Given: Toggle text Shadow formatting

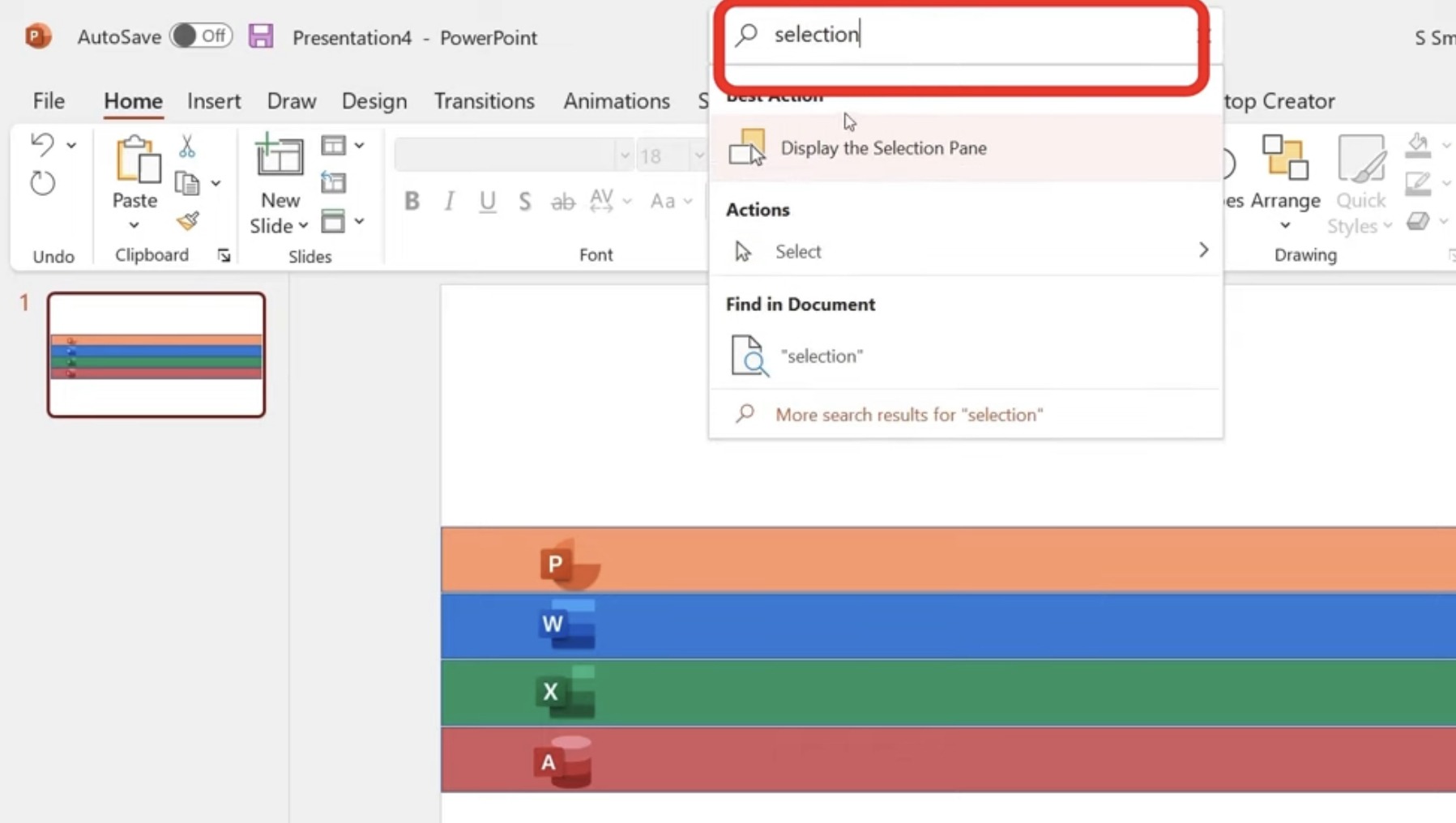Looking at the screenshot, I should pyautogui.click(x=525, y=201).
